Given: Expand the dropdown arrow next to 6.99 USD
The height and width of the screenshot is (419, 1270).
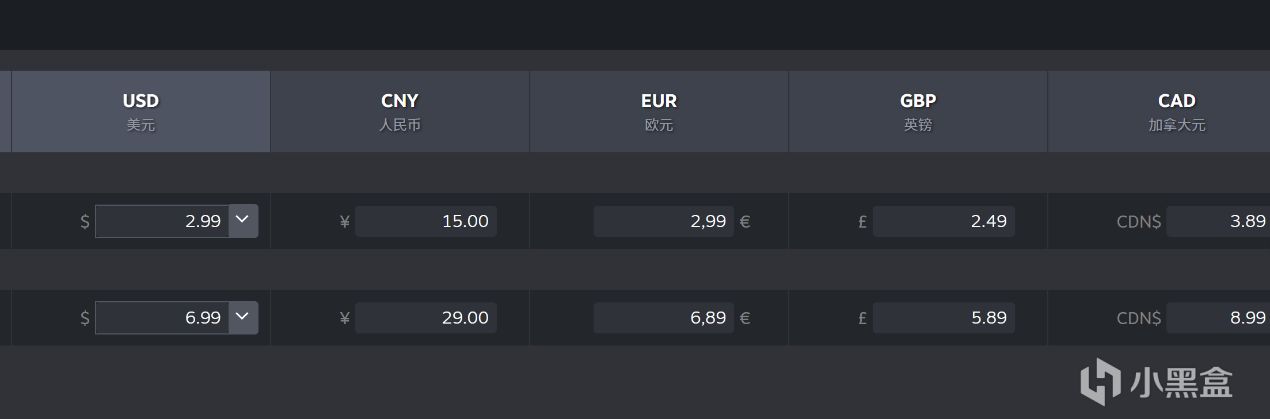Looking at the screenshot, I should click(x=243, y=318).
